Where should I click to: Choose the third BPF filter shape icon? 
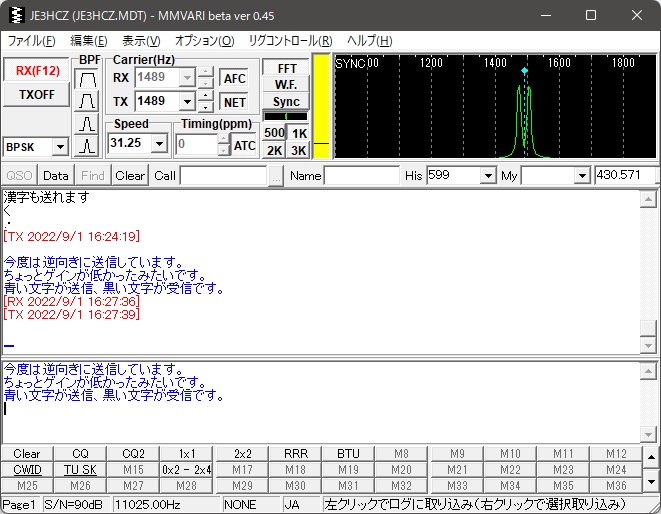pyautogui.click(x=88, y=124)
